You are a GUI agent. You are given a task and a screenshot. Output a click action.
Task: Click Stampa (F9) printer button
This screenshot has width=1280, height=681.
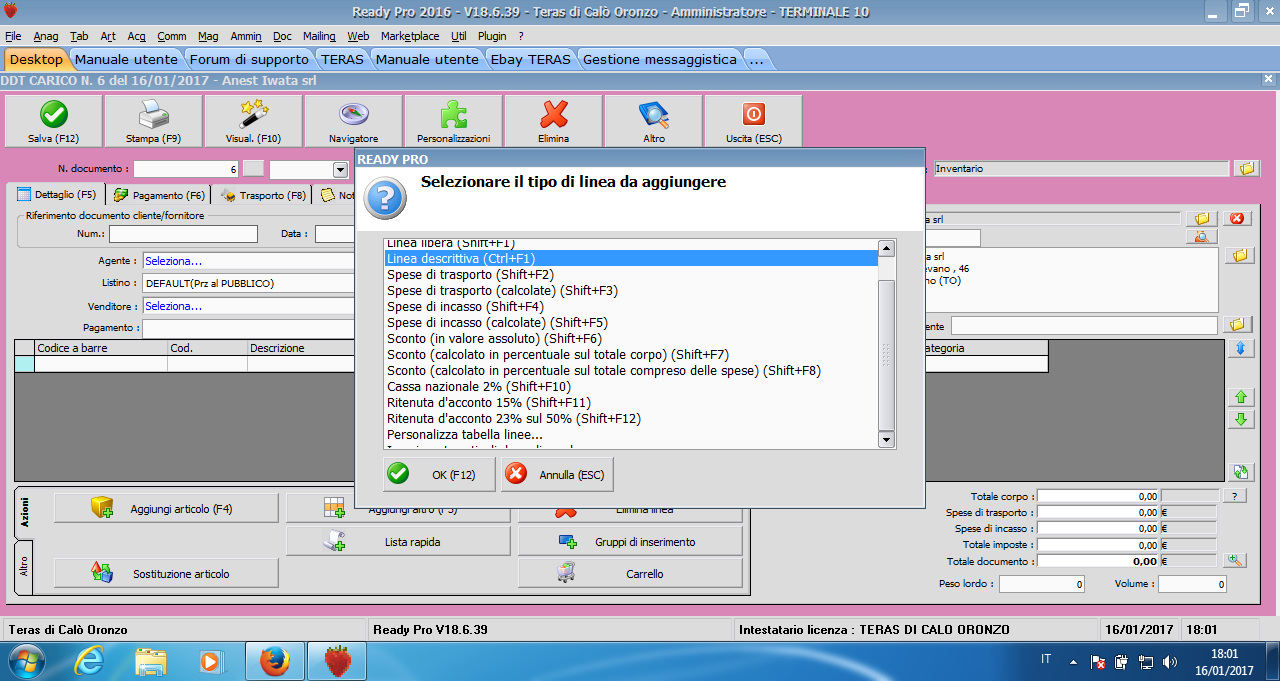[x=154, y=121]
